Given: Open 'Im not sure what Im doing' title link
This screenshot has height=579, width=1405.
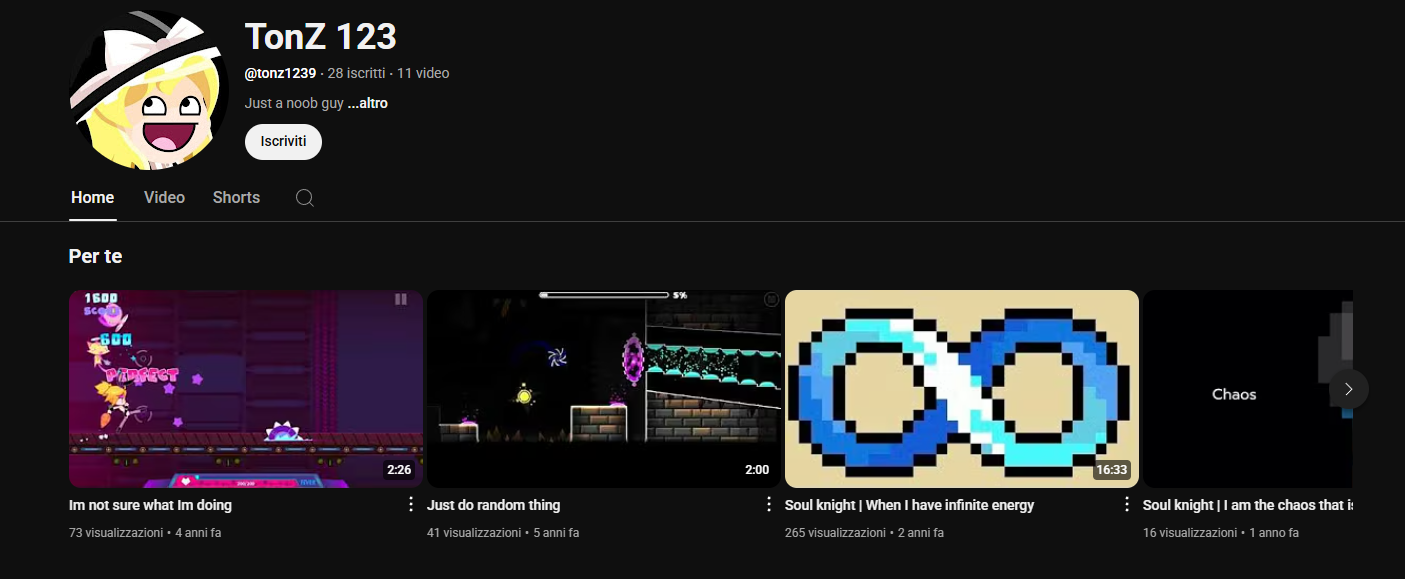Looking at the screenshot, I should 150,505.
